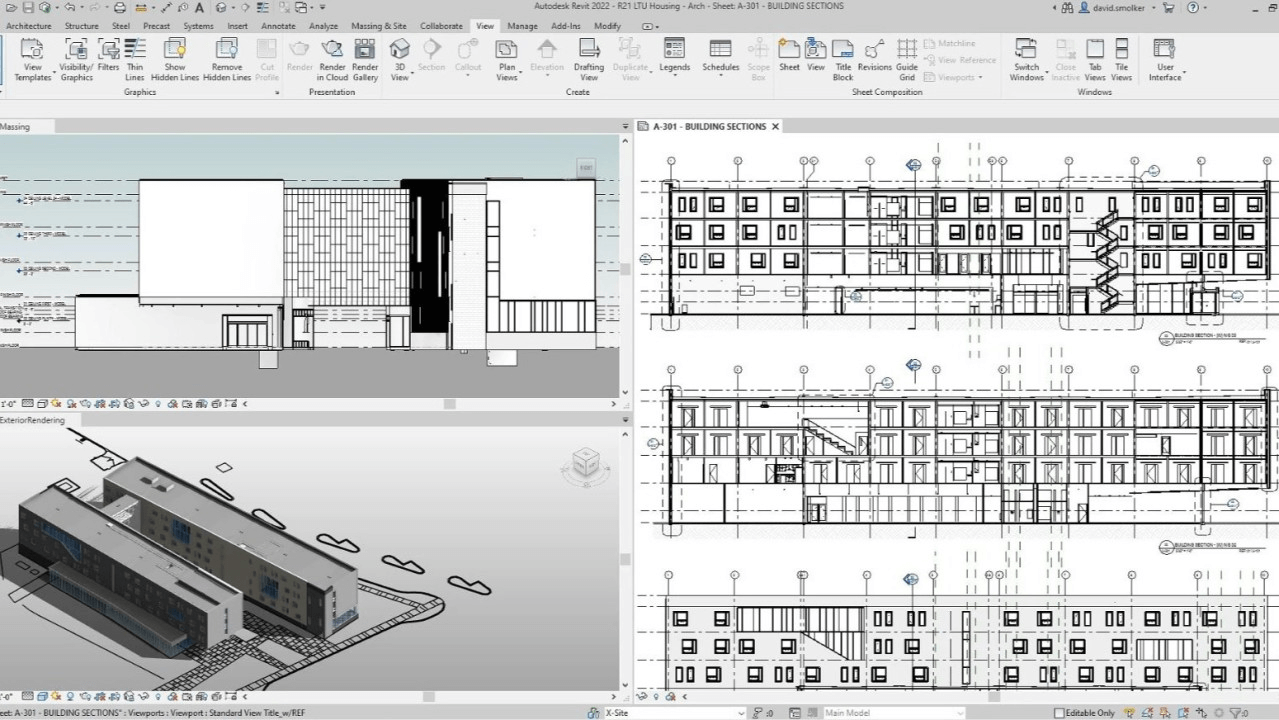Image resolution: width=1279 pixels, height=720 pixels.
Task: Open sheet Revisions dialog
Action: pyautogui.click(x=874, y=55)
